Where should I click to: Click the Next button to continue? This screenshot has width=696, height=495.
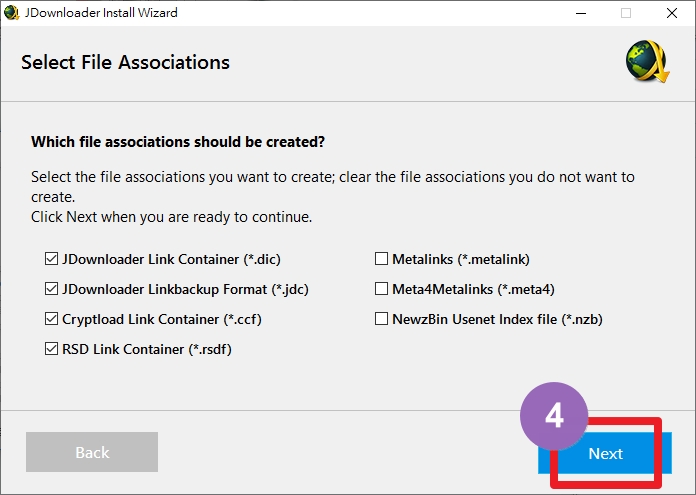[605, 453]
